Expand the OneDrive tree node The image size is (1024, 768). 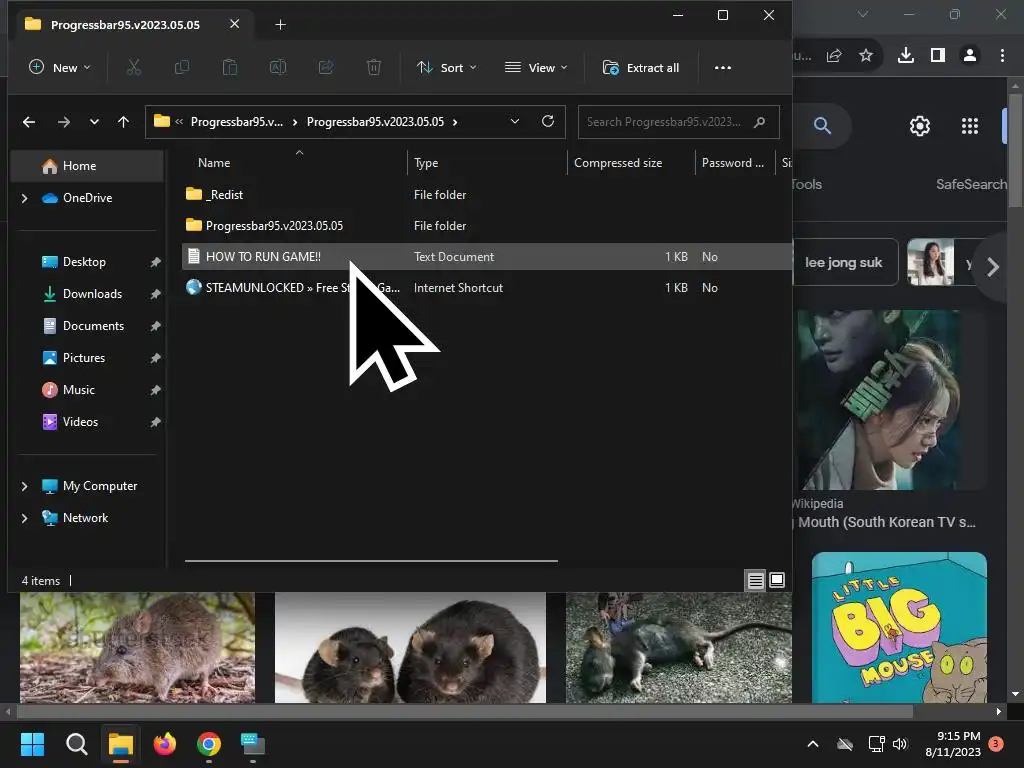click(x=25, y=198)
